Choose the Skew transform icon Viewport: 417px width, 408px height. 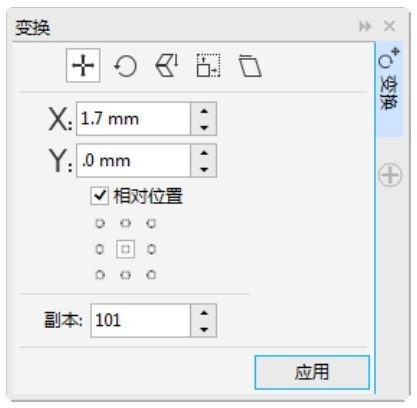(x=250, y=66)
